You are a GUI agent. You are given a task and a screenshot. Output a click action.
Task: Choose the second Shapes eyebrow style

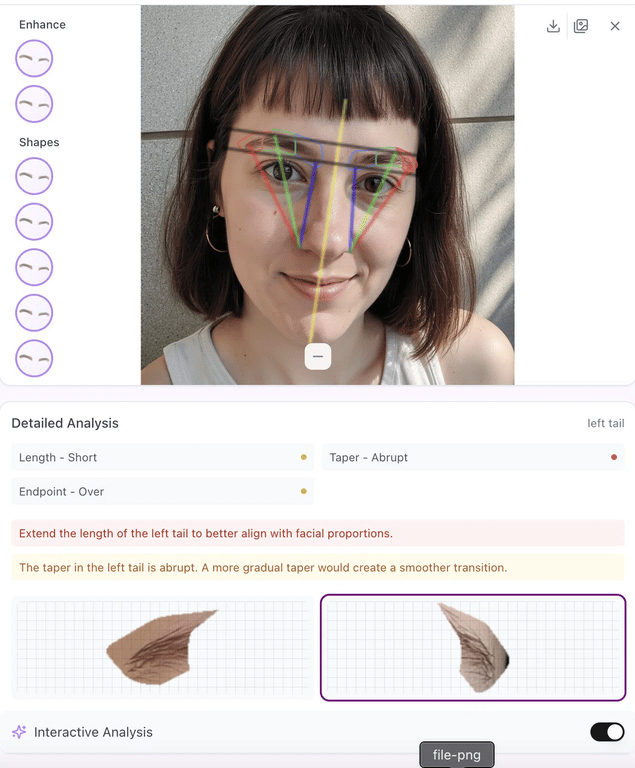tap(34, 221)
